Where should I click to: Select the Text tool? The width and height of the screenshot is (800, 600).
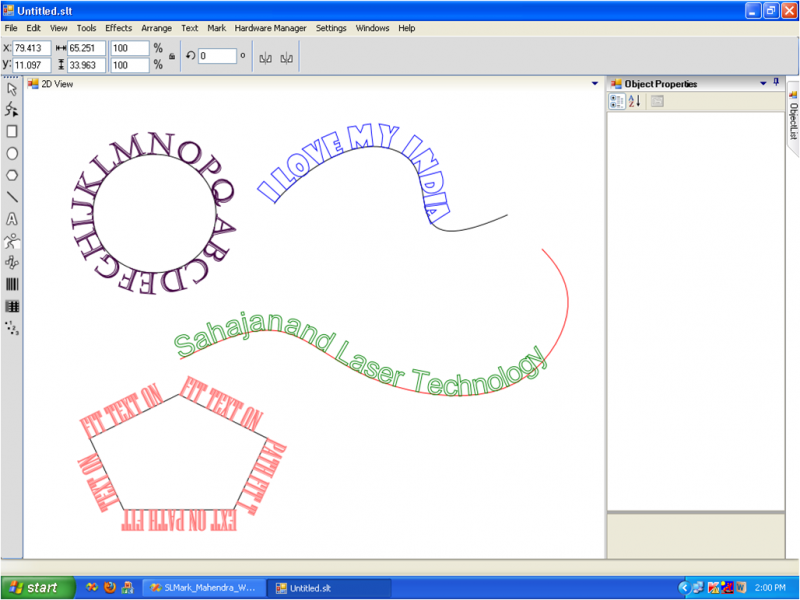[12, 219]
